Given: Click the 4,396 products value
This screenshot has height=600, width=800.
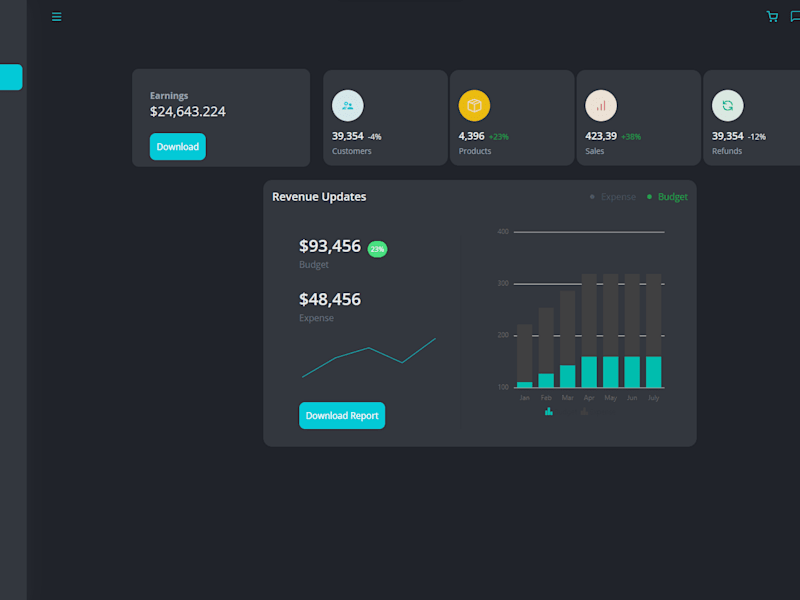Looking at the screenshot, I should coord(471,136).
